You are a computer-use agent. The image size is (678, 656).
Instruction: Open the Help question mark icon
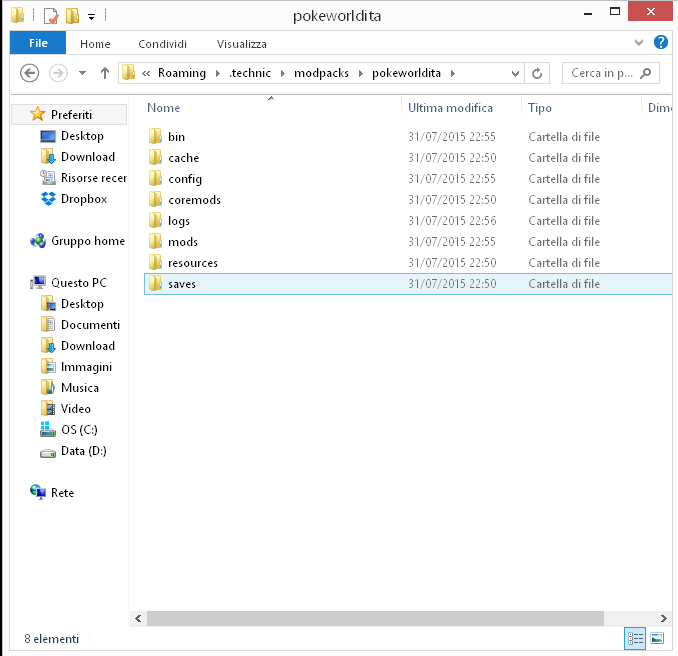[661, 42]
